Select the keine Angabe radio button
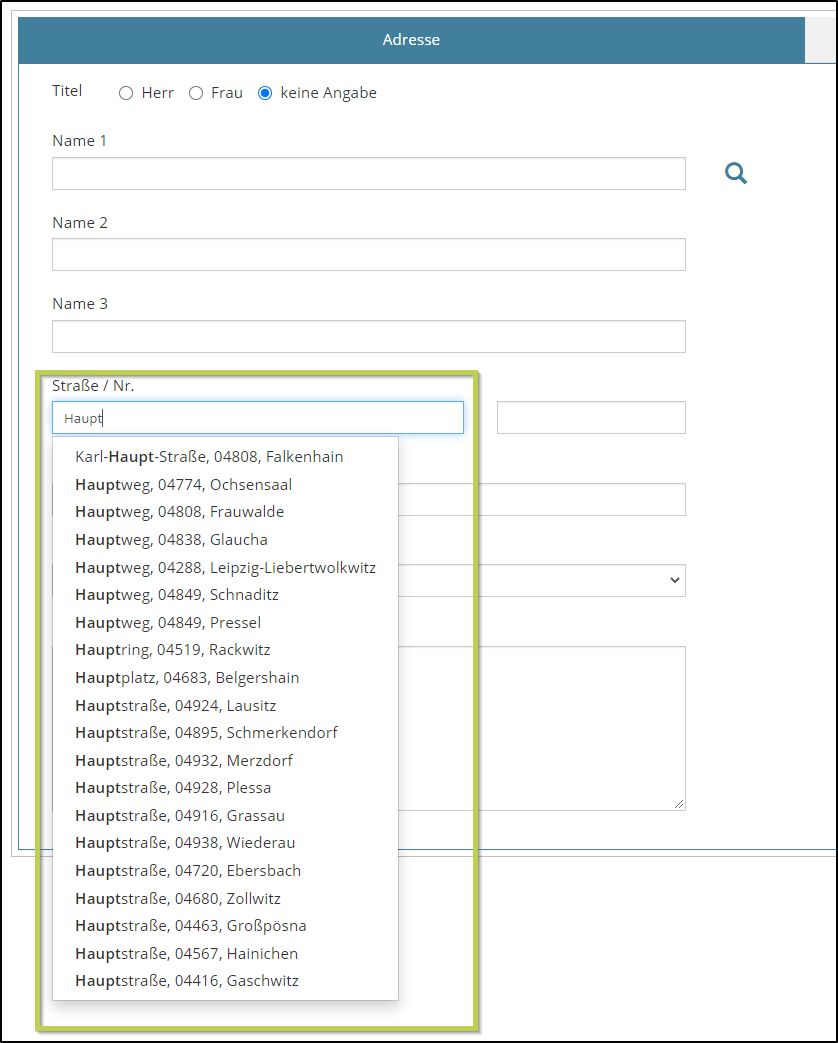Viewport: 838px width, 1043px height. 265,93
